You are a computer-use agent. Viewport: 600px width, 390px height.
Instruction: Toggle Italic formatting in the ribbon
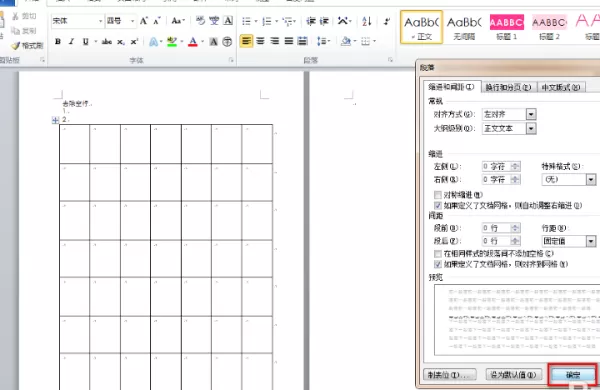71,42
